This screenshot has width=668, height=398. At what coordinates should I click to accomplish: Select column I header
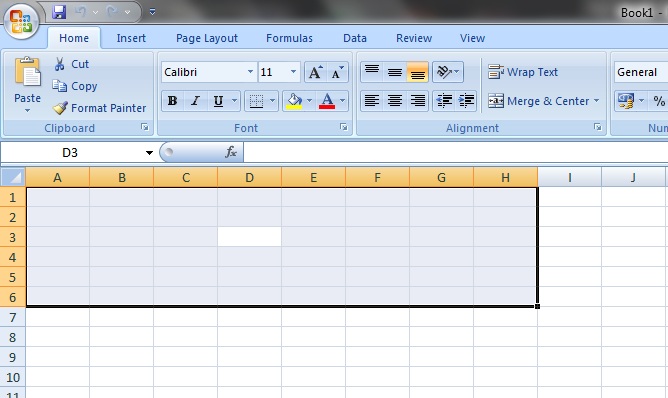coord(570,177)
